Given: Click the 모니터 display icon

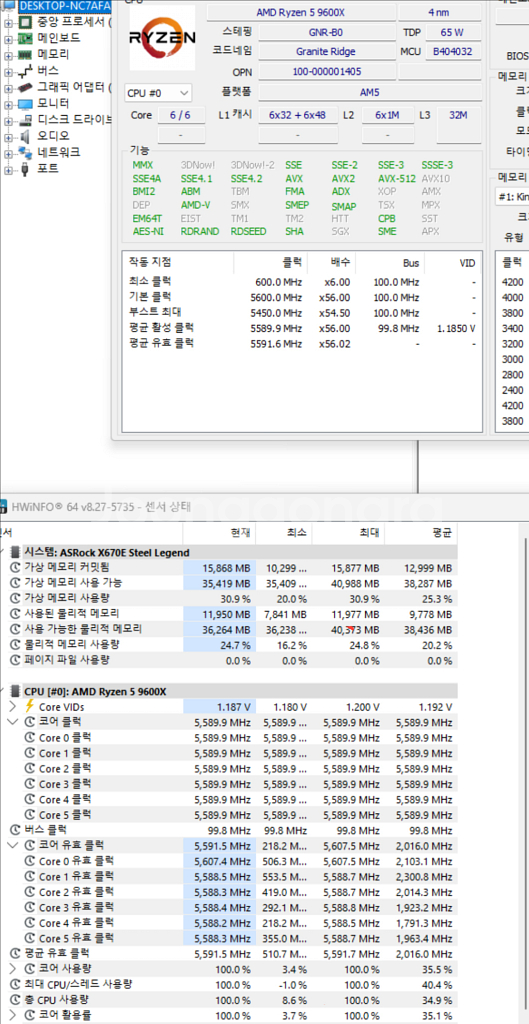Looking at the screenshot, I should (25, 104).
